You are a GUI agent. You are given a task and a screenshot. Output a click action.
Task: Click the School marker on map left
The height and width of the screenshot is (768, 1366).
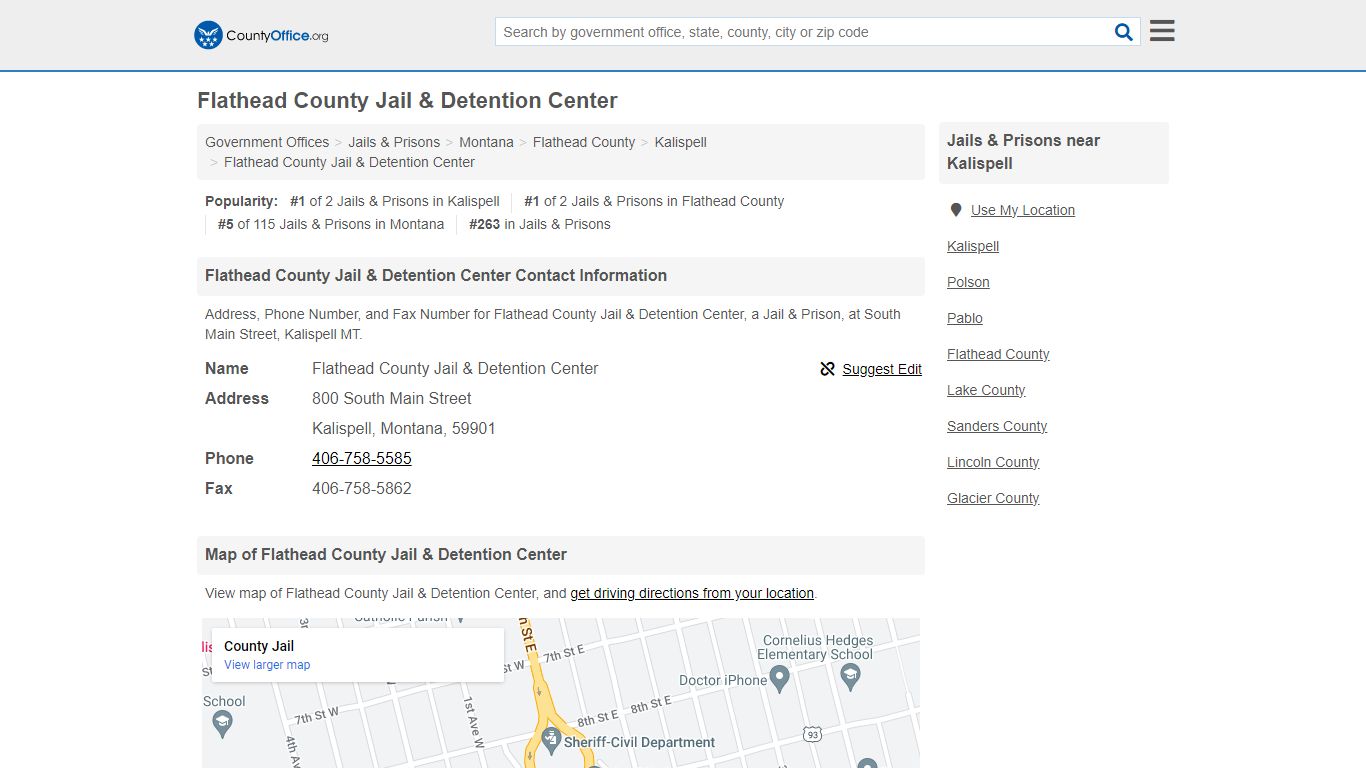[x=223, y=725]
